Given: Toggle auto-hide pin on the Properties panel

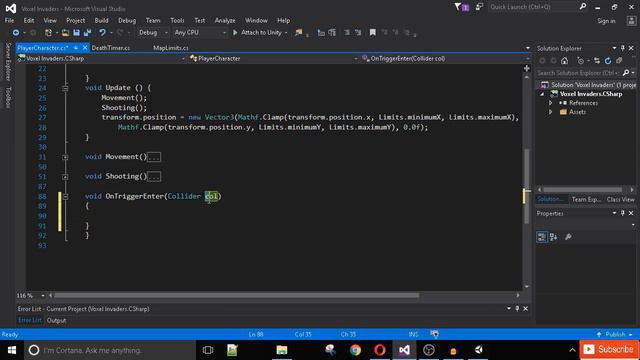Looking at the screenshot, I should (x=622, y=213).
